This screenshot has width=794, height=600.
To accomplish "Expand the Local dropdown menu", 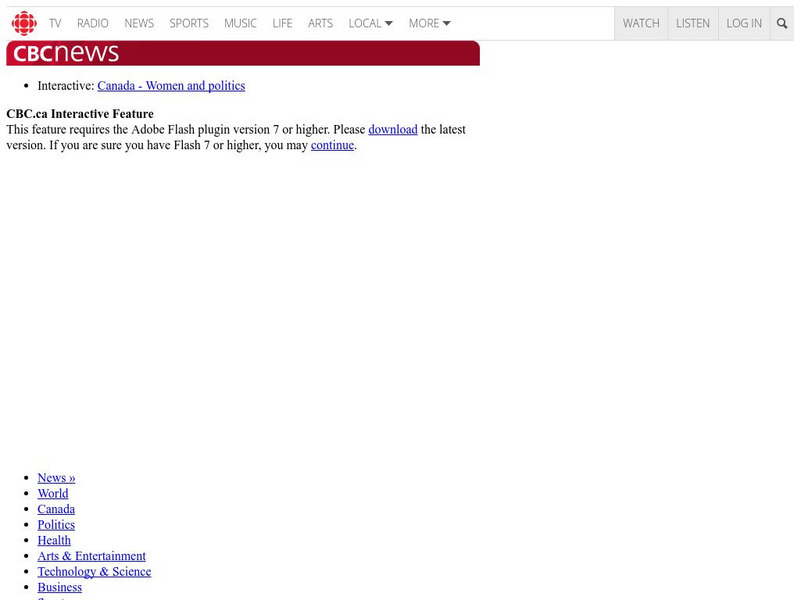I will coord(371,23).
